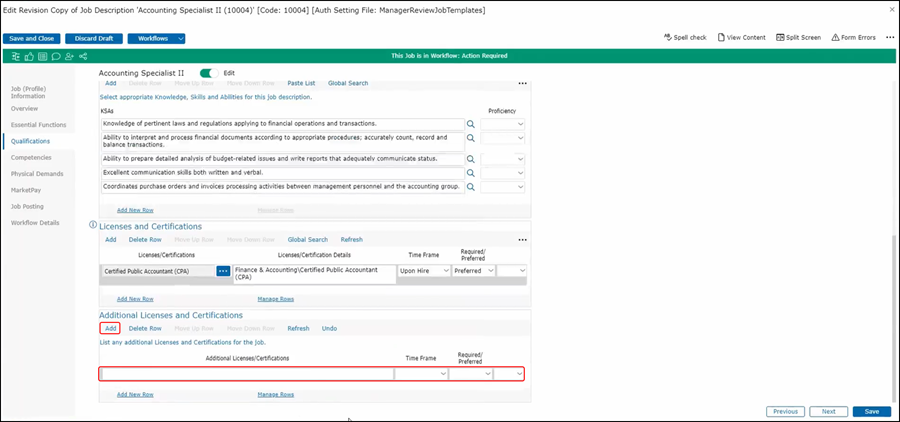Screen dimensions: 900x422
Task: Click the Save and Close button
Action: pos(32,38)
